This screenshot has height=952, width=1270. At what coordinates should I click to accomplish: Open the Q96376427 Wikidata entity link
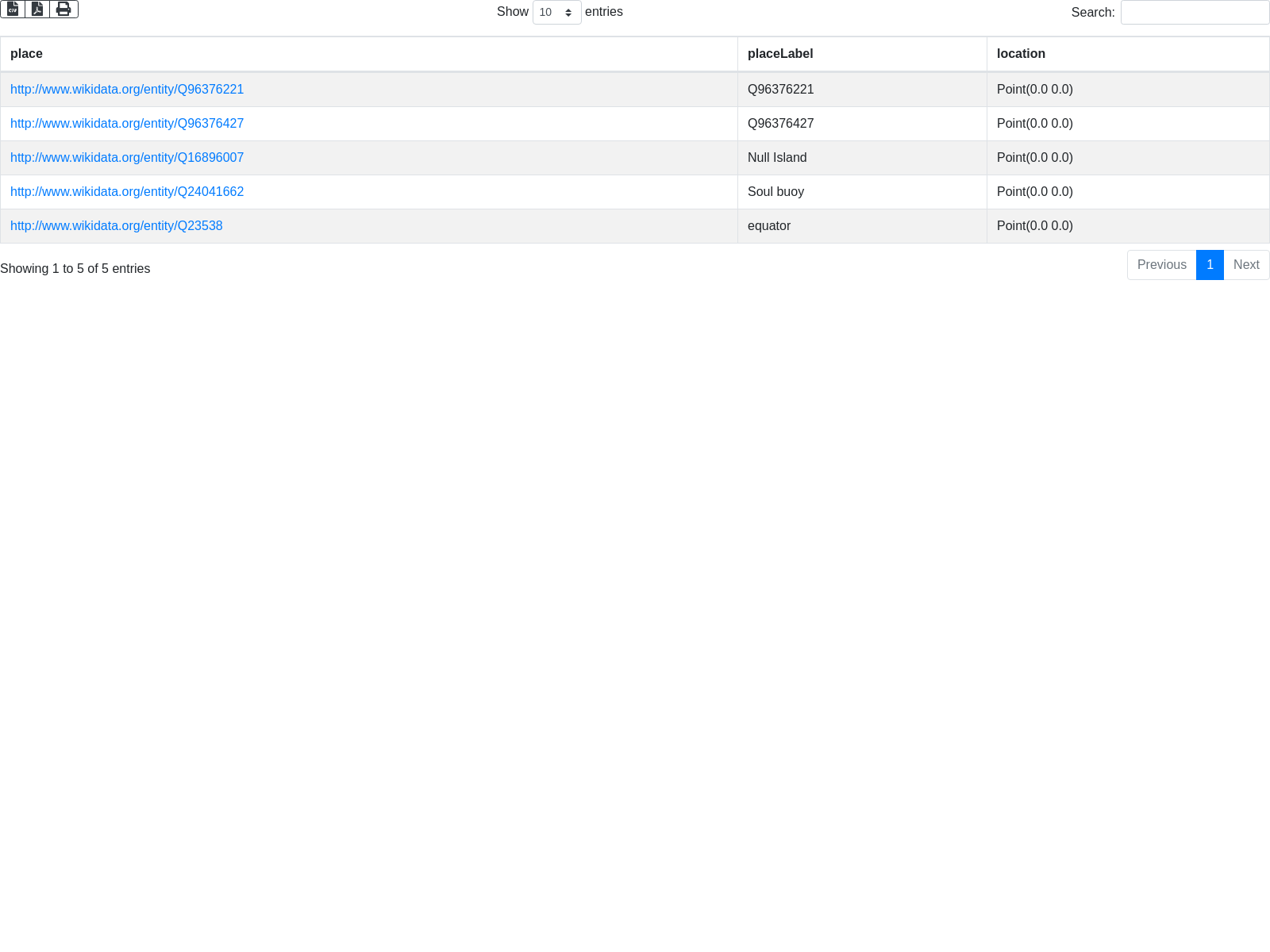127,124
